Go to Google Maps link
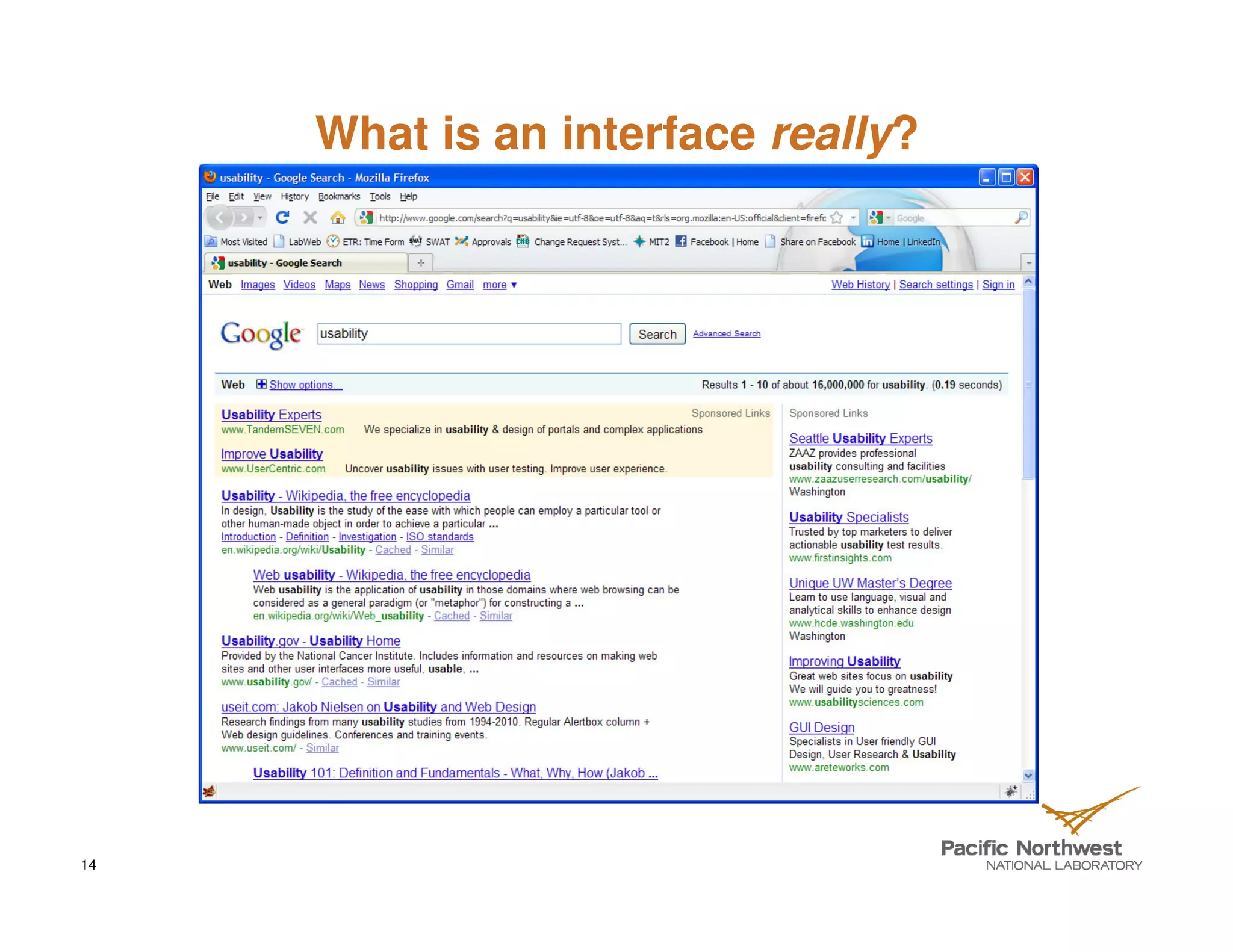This screenshot has width=1233, height=952. click(x=338, y=285)
